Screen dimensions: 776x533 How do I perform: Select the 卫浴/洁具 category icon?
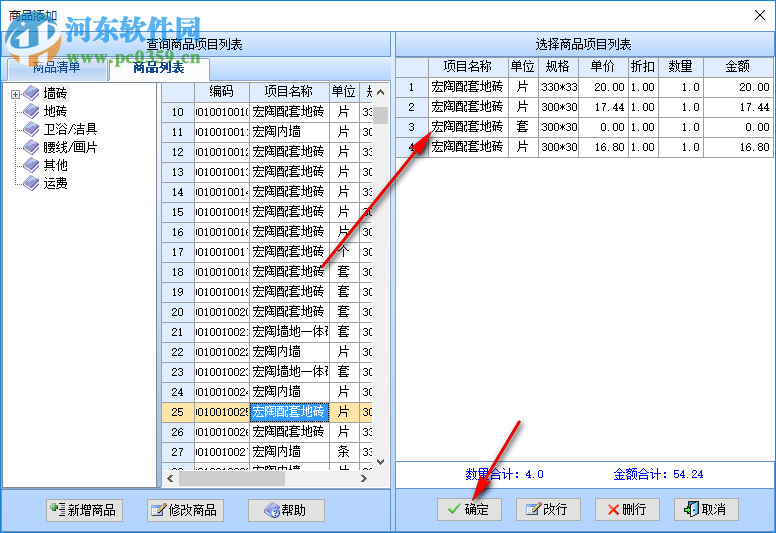pyautogui.click(x=31, y=129)
